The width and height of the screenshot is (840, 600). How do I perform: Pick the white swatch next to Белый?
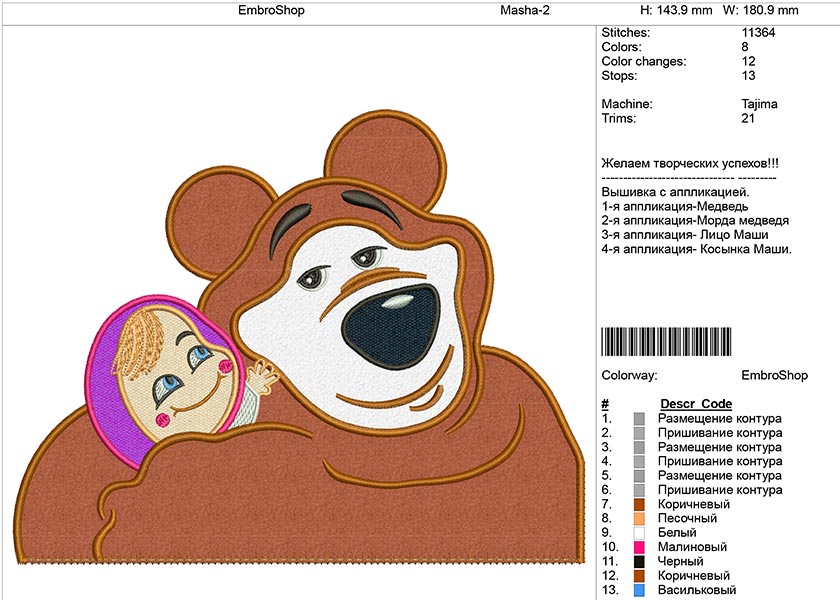point(639,533)
